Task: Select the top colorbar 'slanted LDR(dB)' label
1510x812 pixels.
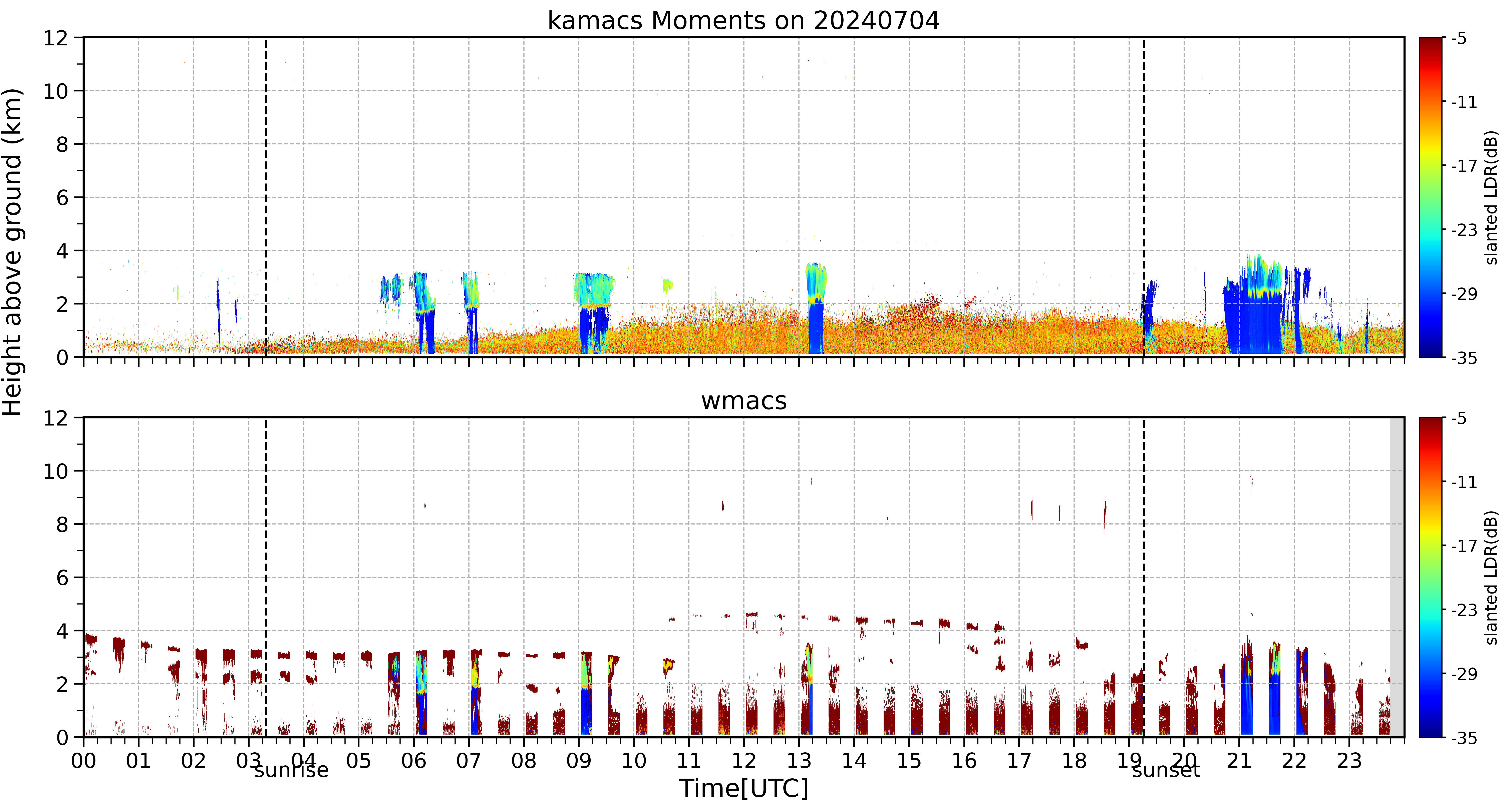Action: tap(1491, 197)
